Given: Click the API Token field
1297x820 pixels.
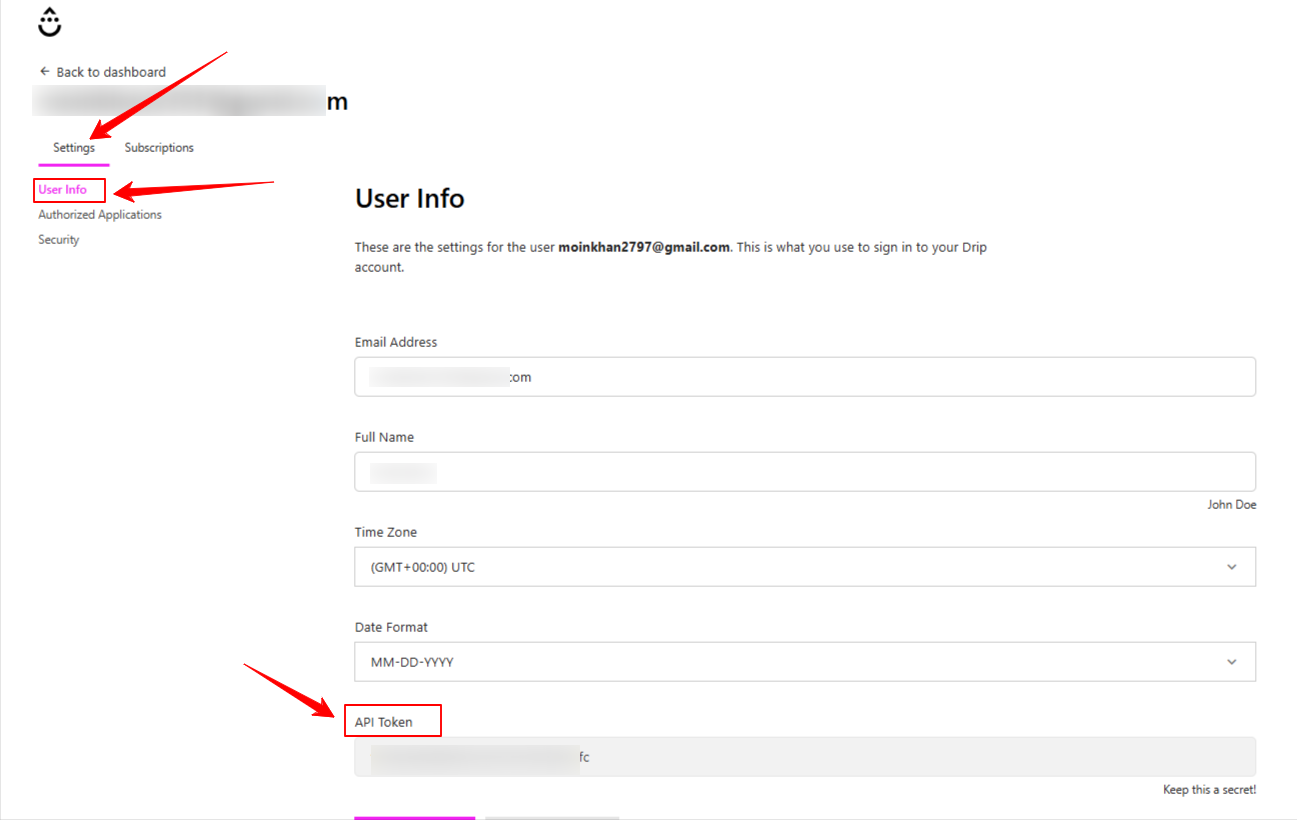Looking at the screenshot, I should (805, 756).
